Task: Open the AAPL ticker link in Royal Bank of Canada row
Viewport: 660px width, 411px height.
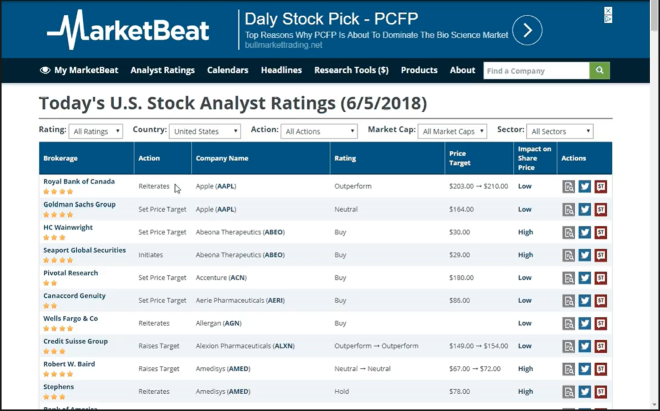Action: 226,186
